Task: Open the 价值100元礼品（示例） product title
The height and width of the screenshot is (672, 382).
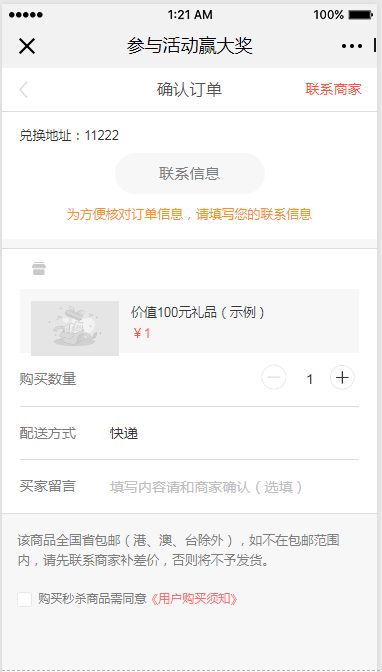Action: coord(198,312)
